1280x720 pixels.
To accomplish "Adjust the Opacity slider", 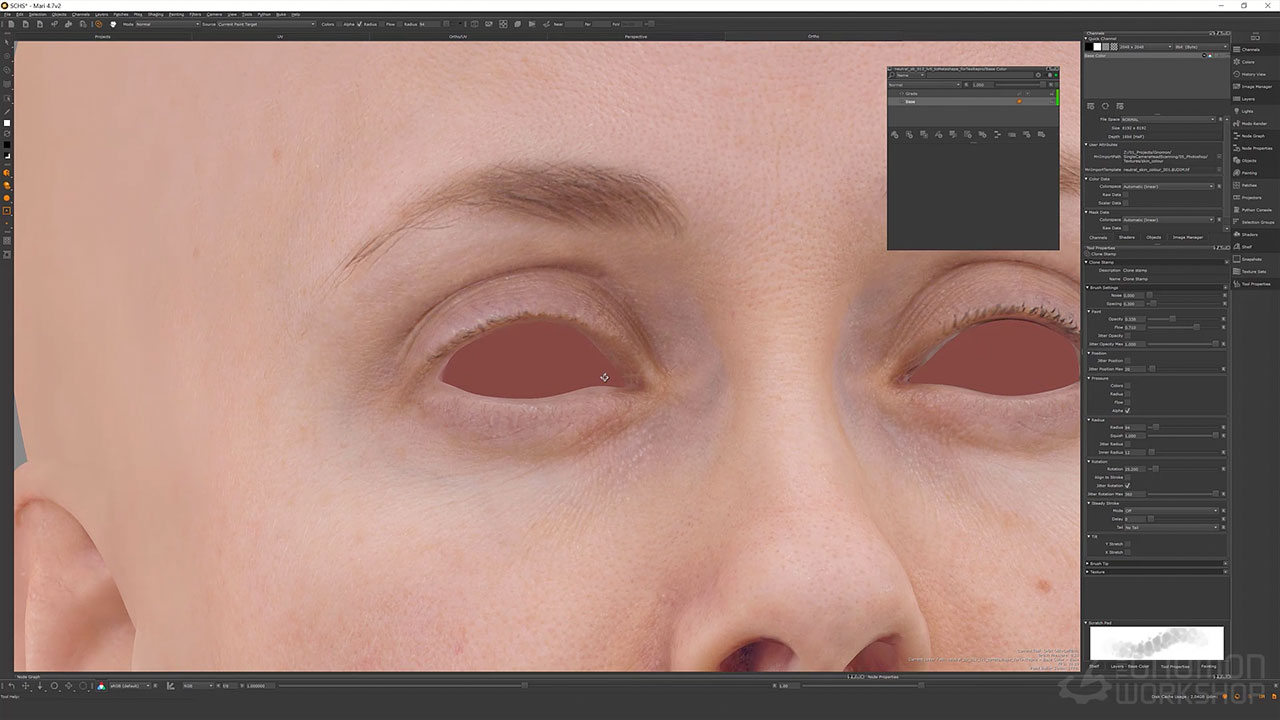I will 1173,319.
